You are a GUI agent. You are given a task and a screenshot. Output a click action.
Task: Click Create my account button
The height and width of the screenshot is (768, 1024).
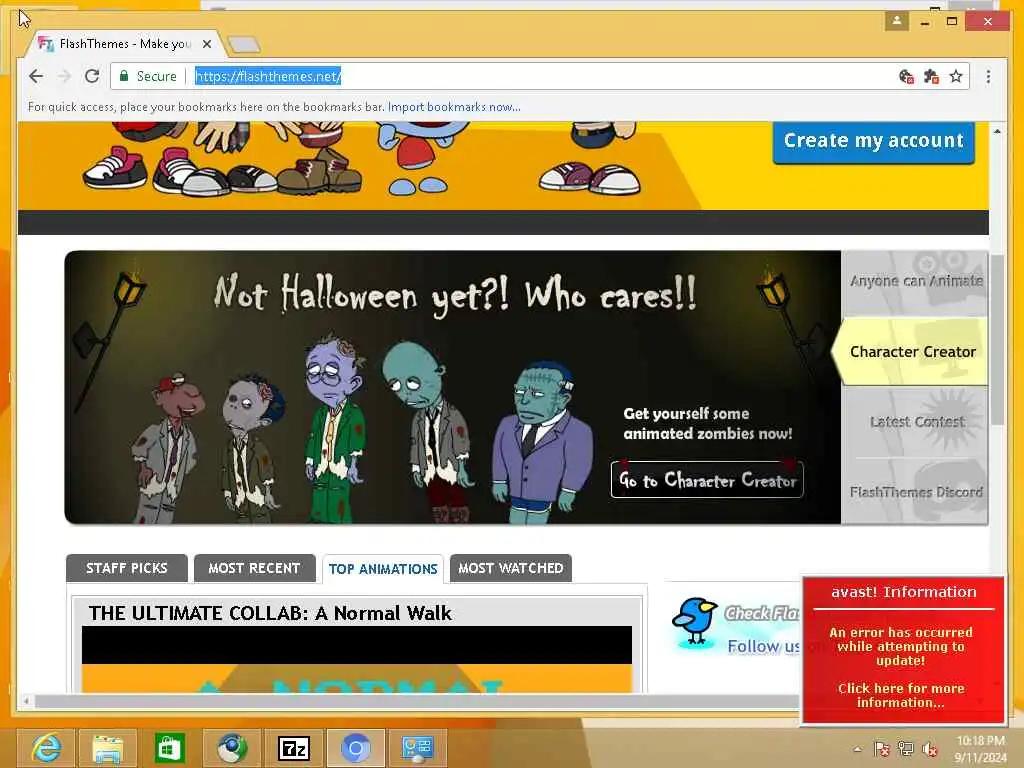pos(873,141)
